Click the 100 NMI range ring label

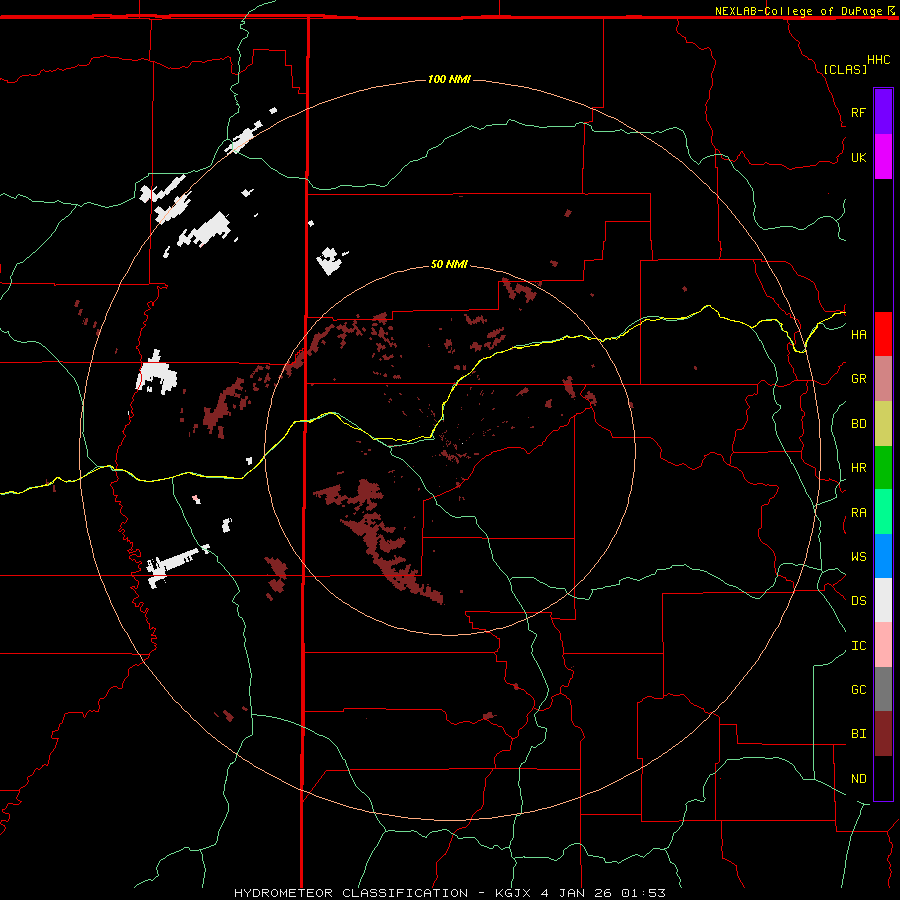coord(449,79)
